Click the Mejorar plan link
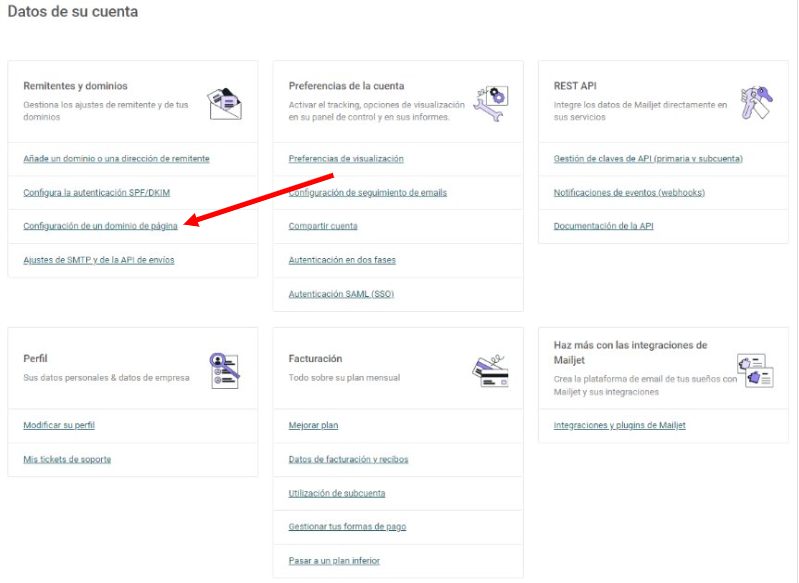The height and width of the screenshot is (583, 799). (x=313, y=425)
